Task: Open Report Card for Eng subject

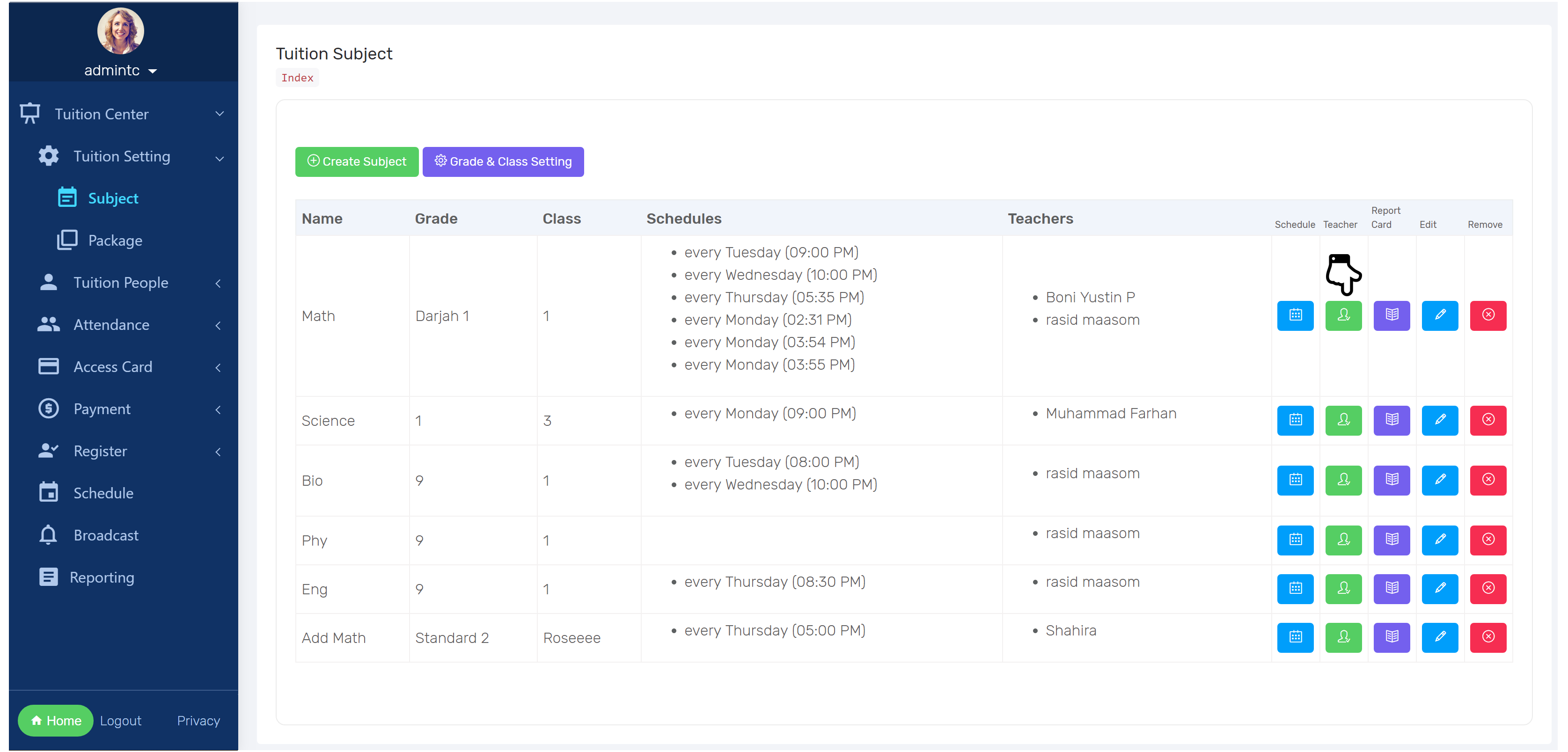Action: pos(1391,588)
